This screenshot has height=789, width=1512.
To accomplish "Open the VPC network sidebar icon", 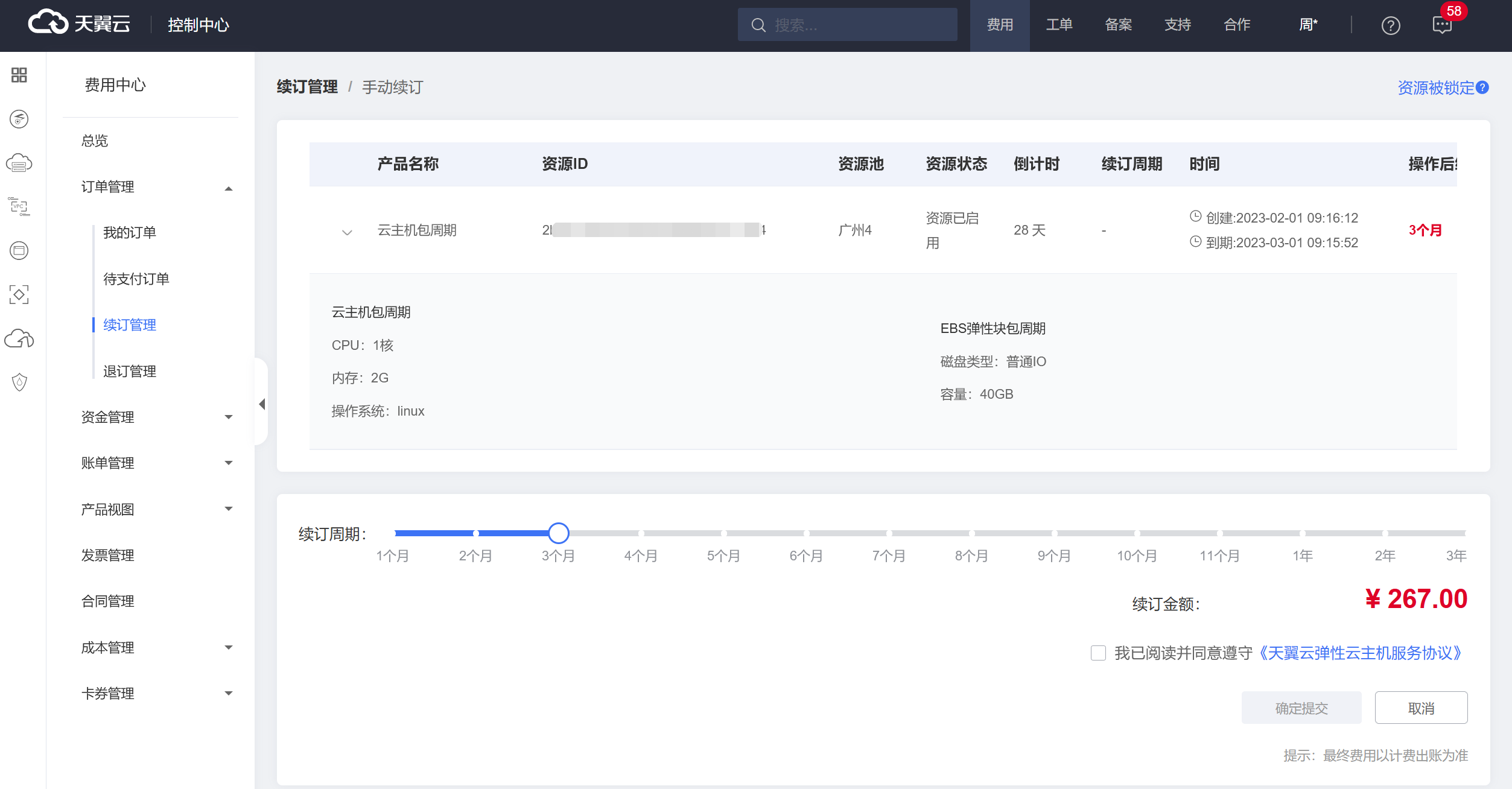I will click(x=19, y=206).
